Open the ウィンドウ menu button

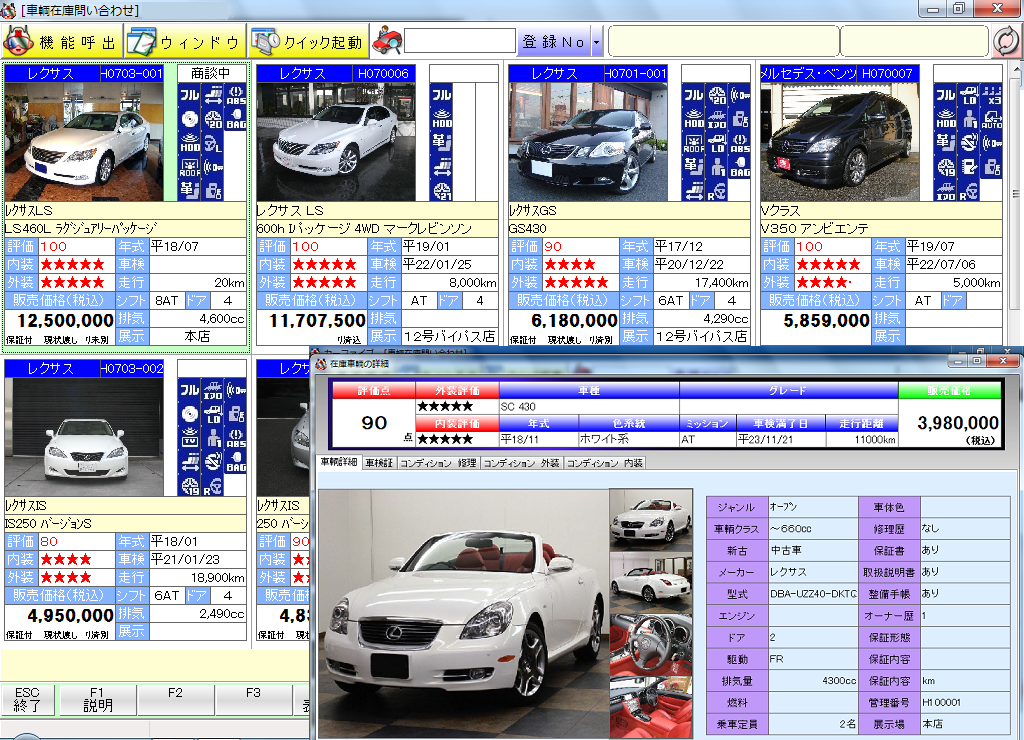(x=185, y=42)
